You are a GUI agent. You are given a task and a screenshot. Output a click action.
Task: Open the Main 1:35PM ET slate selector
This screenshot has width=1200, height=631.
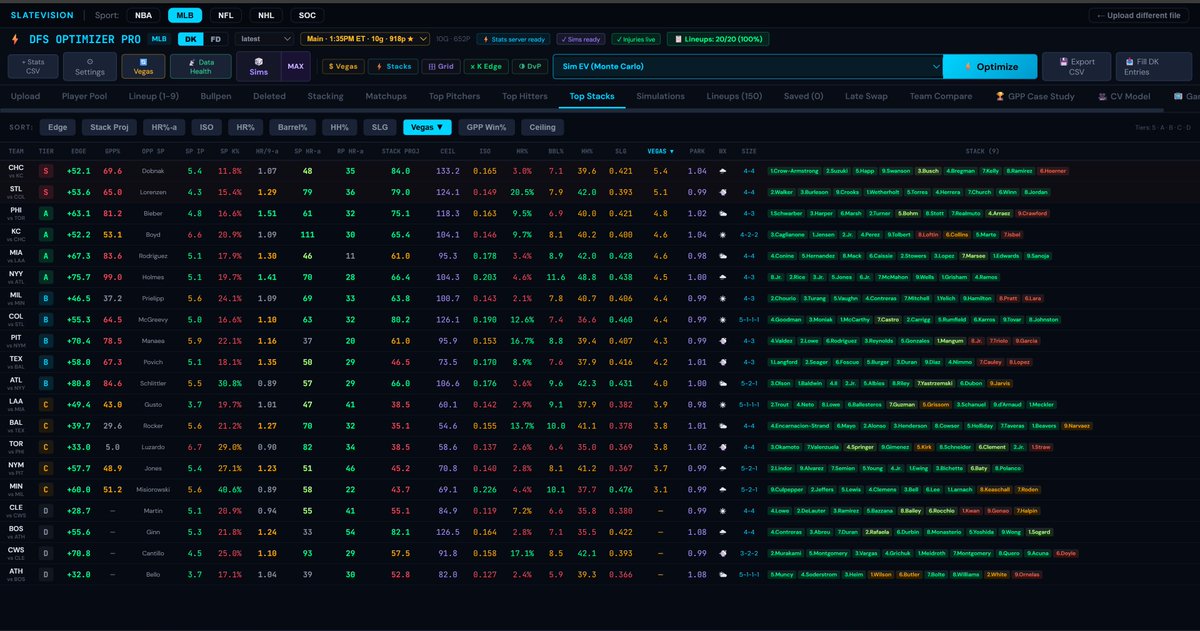click(364, 39)
